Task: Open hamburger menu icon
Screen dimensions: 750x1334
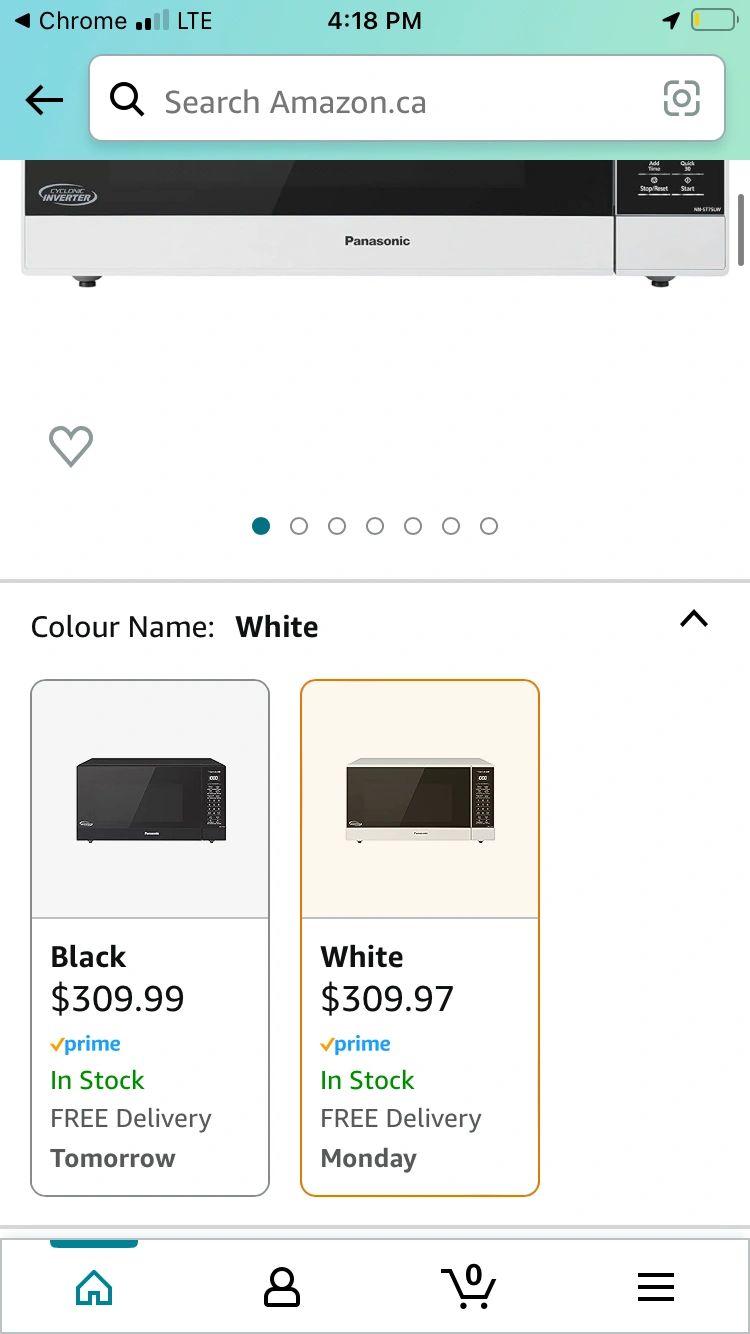Action: [655, 1286]
